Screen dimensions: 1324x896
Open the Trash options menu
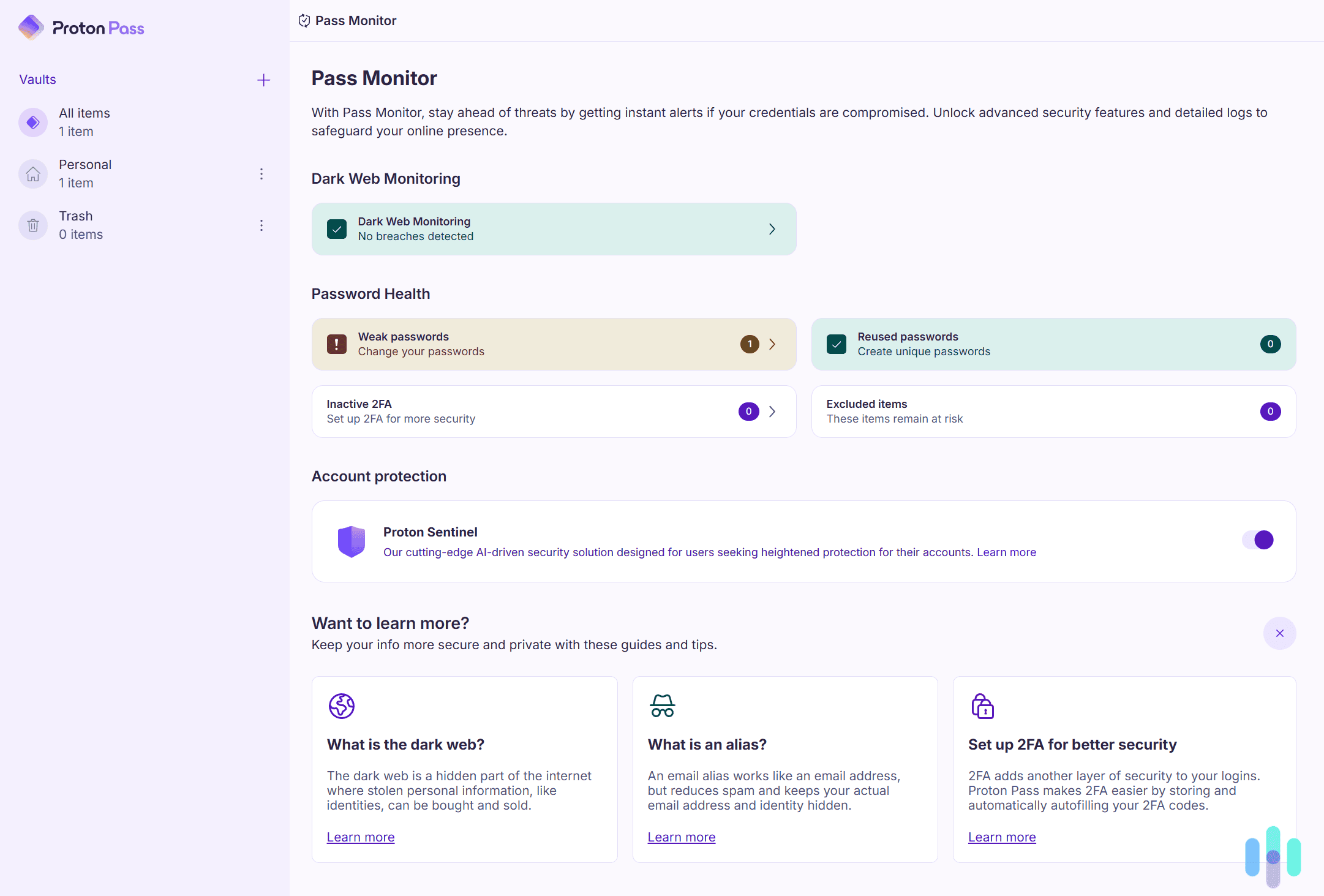click(261, 225)
